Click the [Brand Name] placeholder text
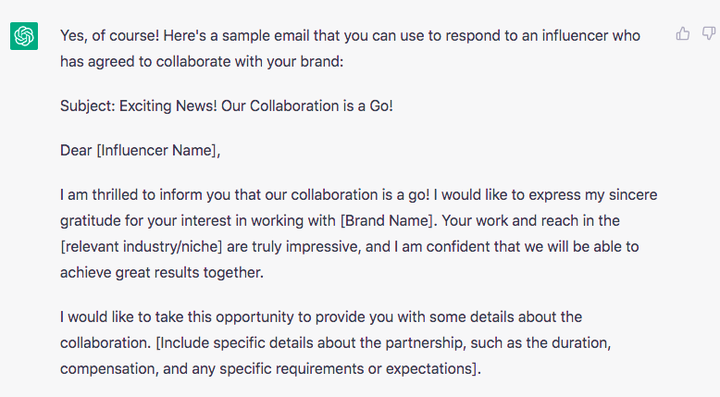720x397 pixels. (387, 221)
